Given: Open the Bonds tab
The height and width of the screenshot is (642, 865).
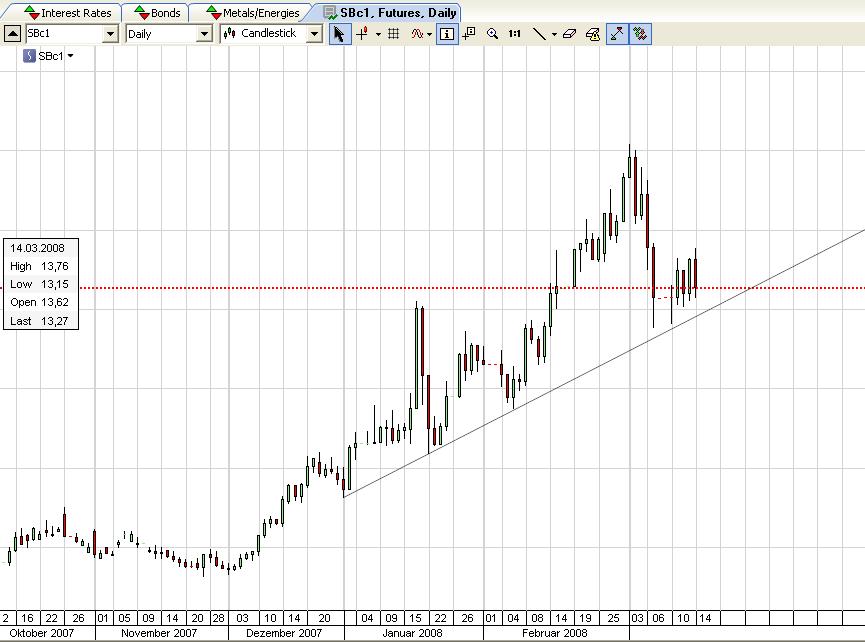Looking at the screenshot, I should 158,13.
